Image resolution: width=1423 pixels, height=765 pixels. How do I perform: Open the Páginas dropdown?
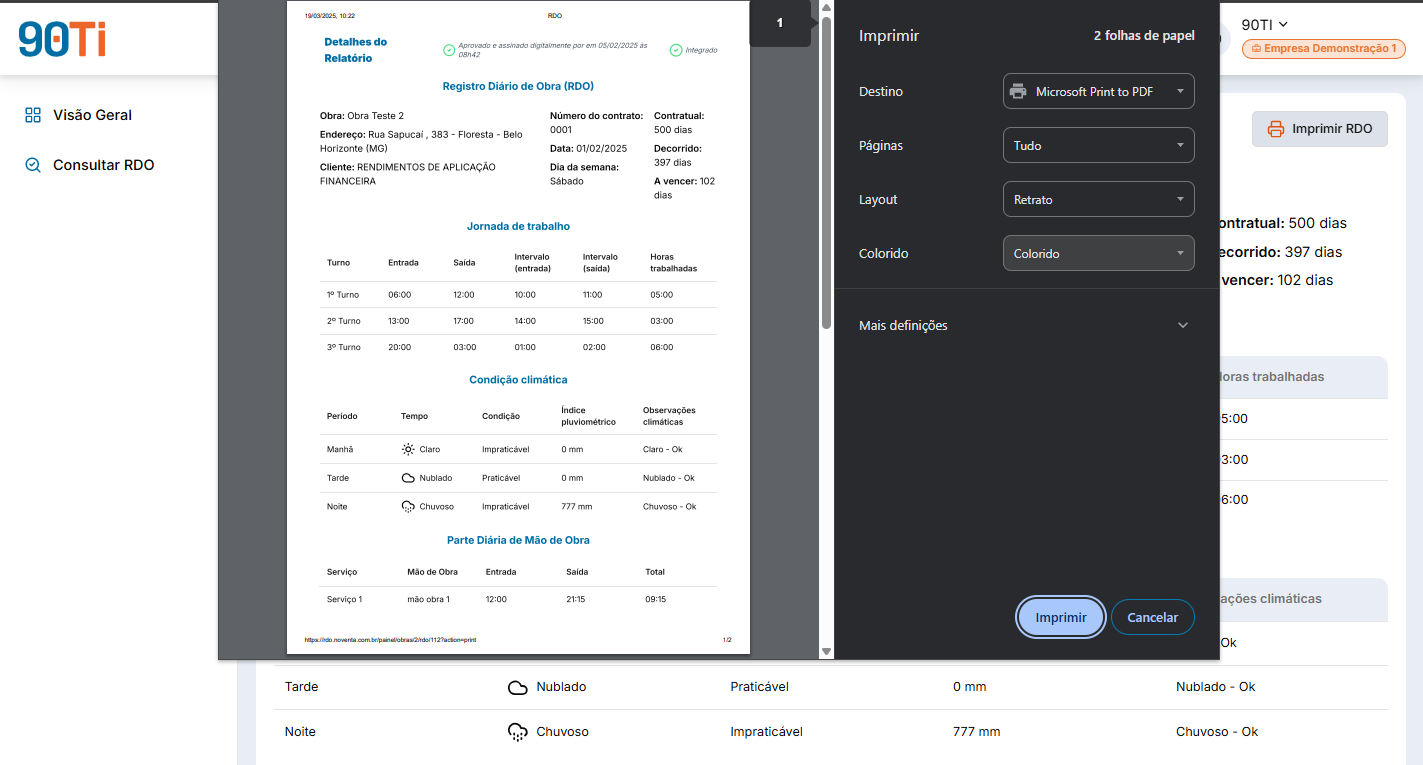click(x=1098, y=145)
